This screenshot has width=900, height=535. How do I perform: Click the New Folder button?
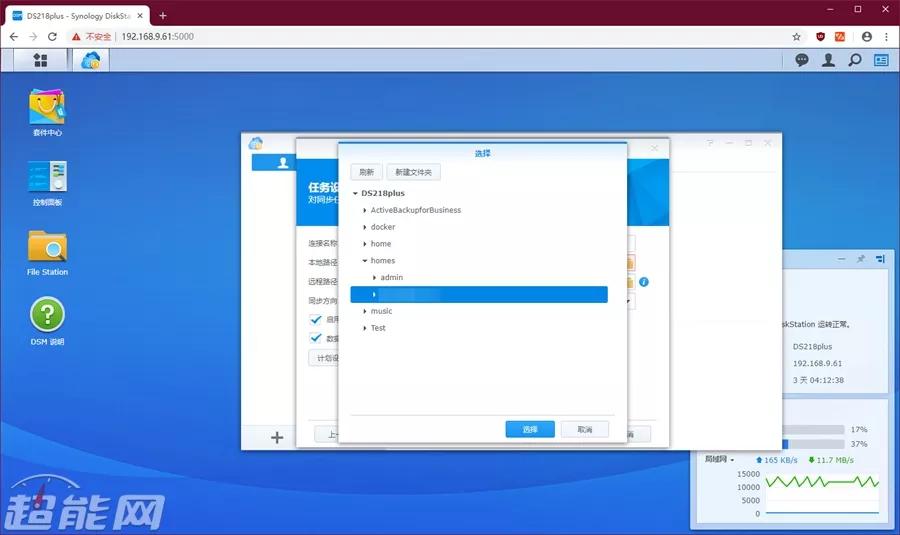(x=413, y=172)
